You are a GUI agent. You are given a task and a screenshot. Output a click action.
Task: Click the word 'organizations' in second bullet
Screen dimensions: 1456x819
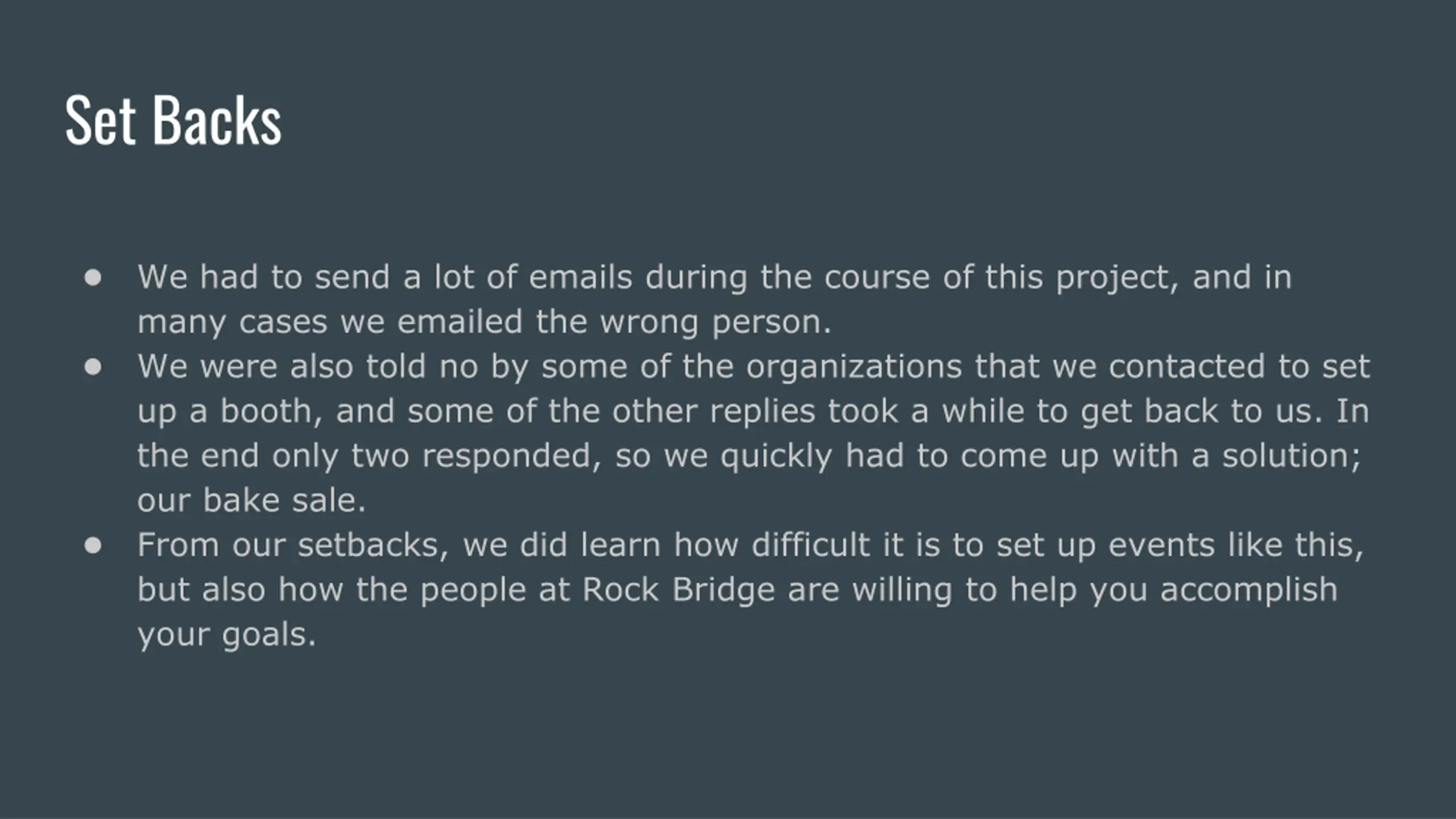pos(854,367)
